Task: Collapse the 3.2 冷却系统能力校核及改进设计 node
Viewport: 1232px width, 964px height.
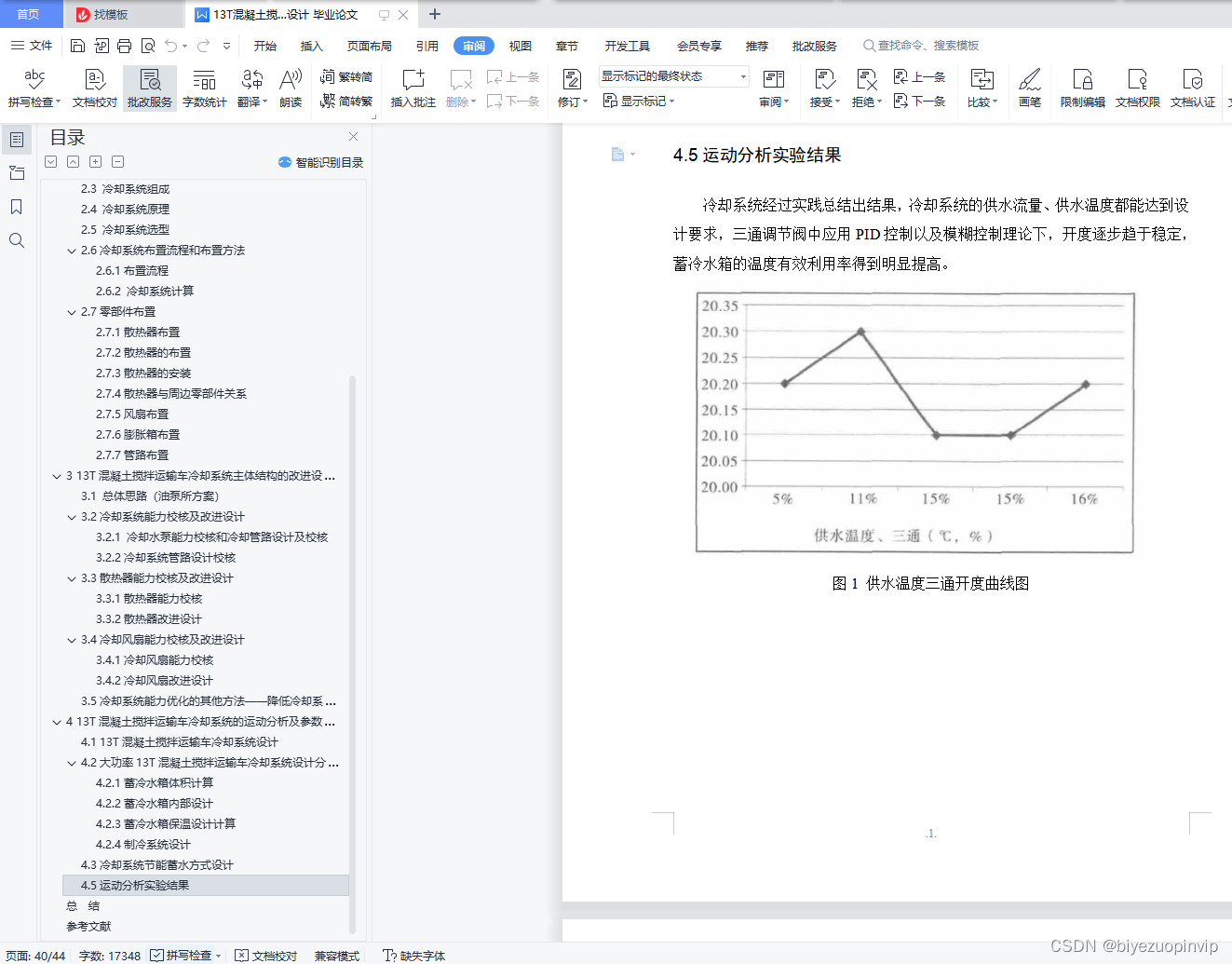Action: (x=72, y=517)
